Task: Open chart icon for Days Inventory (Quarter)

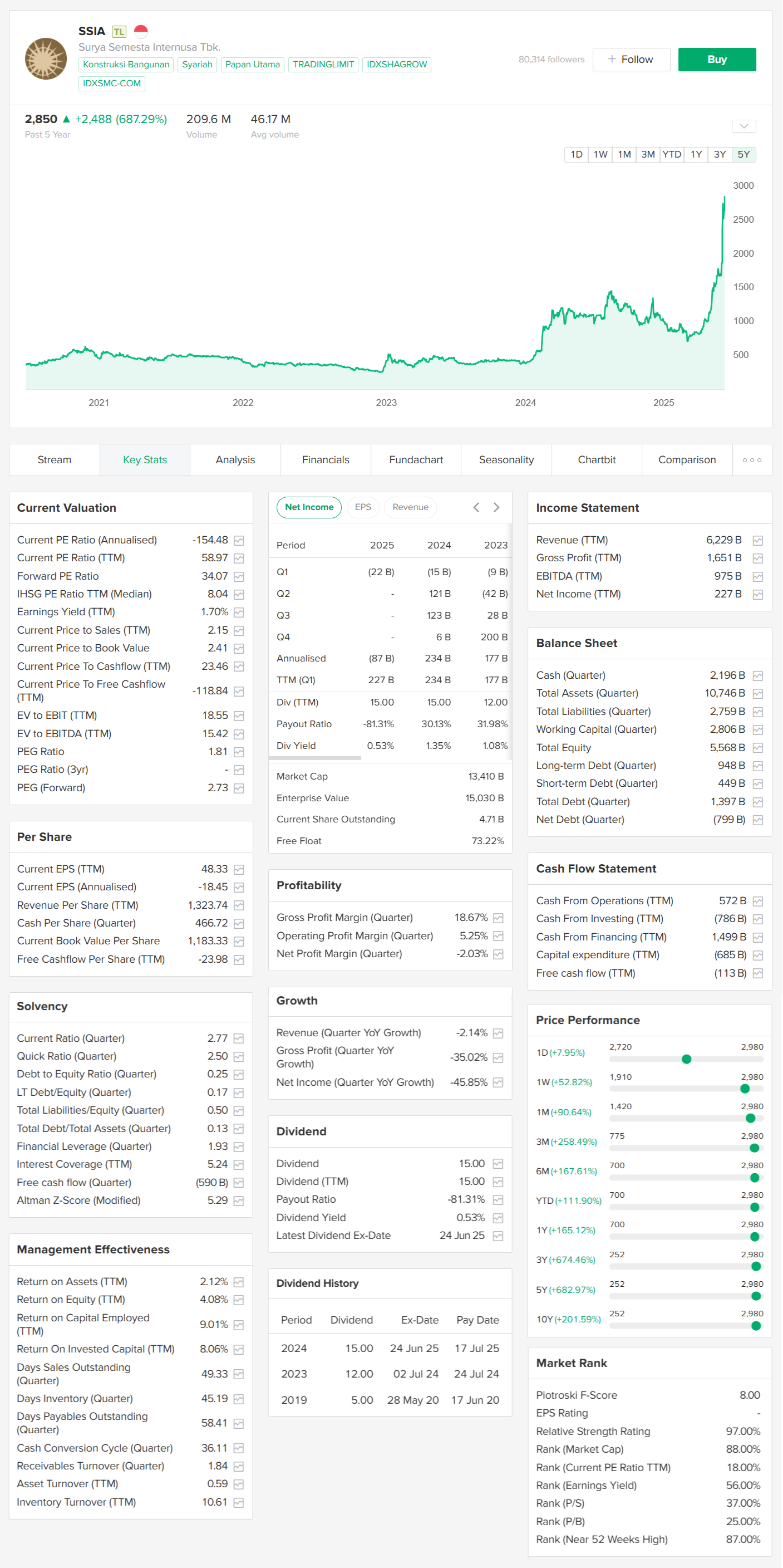Action: 239,1399
